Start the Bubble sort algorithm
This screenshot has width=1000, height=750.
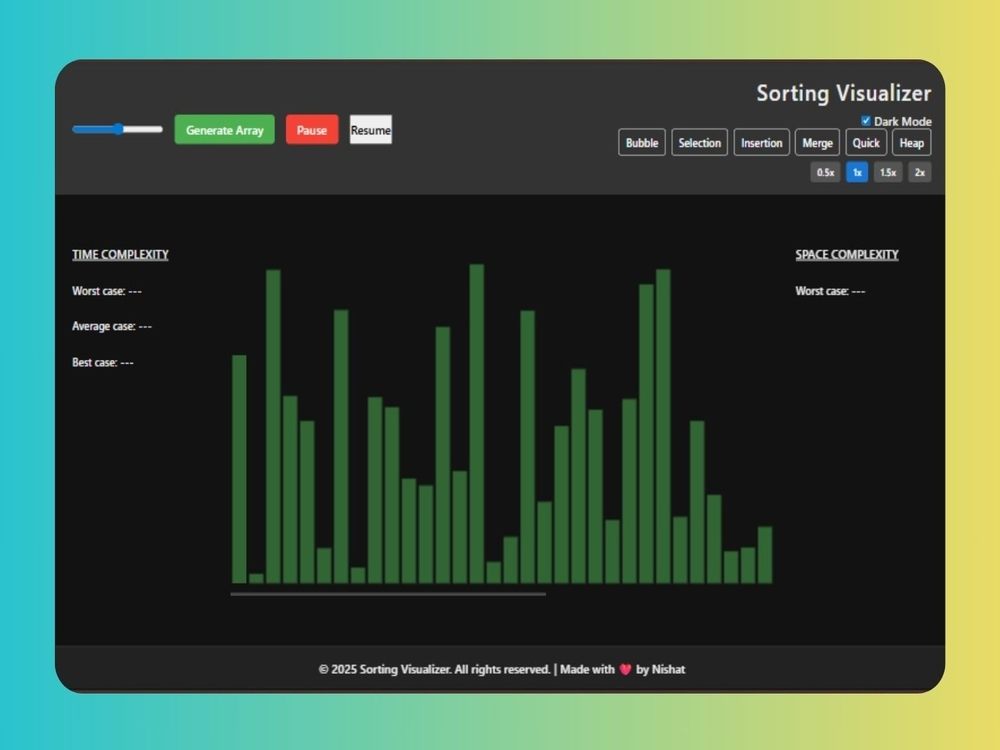coord(641,143)
